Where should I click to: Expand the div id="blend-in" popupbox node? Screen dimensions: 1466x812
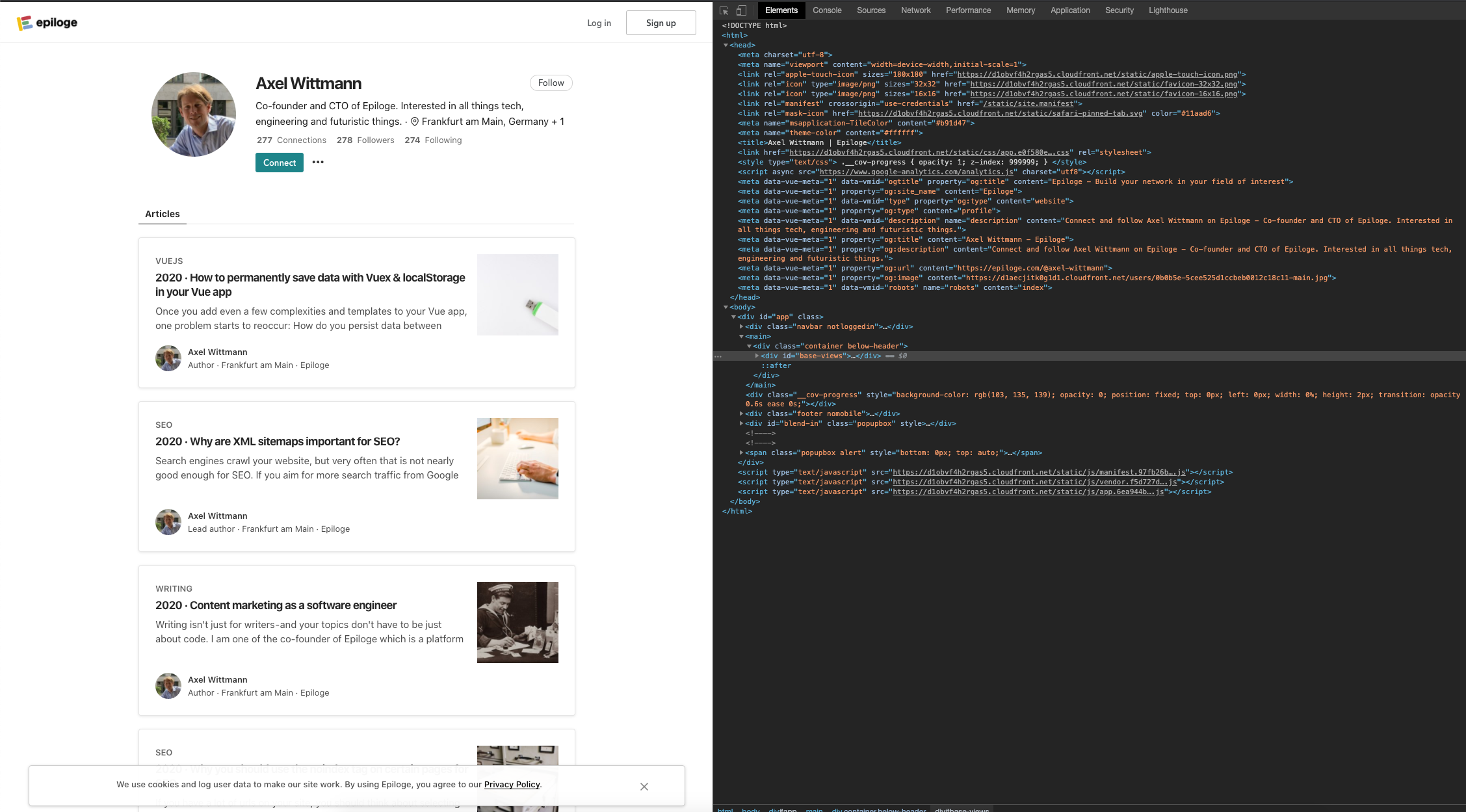pos(741,423)
